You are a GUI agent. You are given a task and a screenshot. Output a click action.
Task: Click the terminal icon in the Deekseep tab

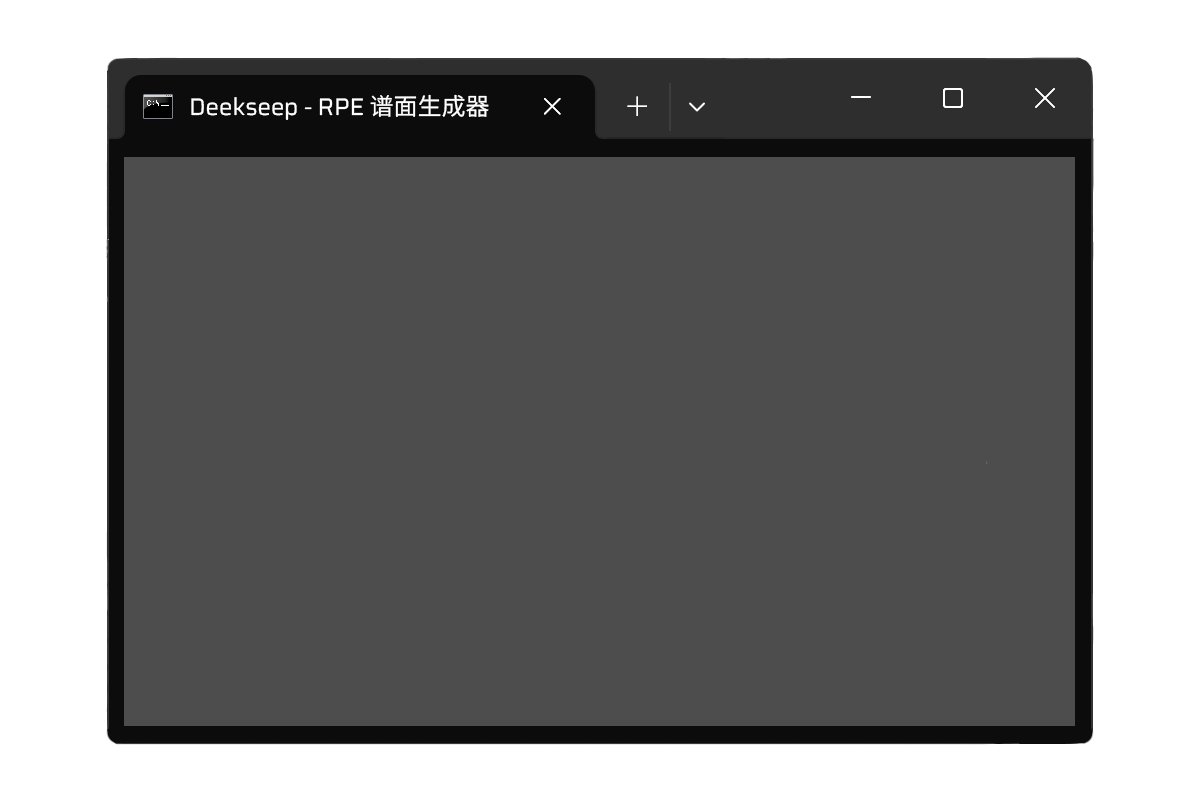coord(158,107)
